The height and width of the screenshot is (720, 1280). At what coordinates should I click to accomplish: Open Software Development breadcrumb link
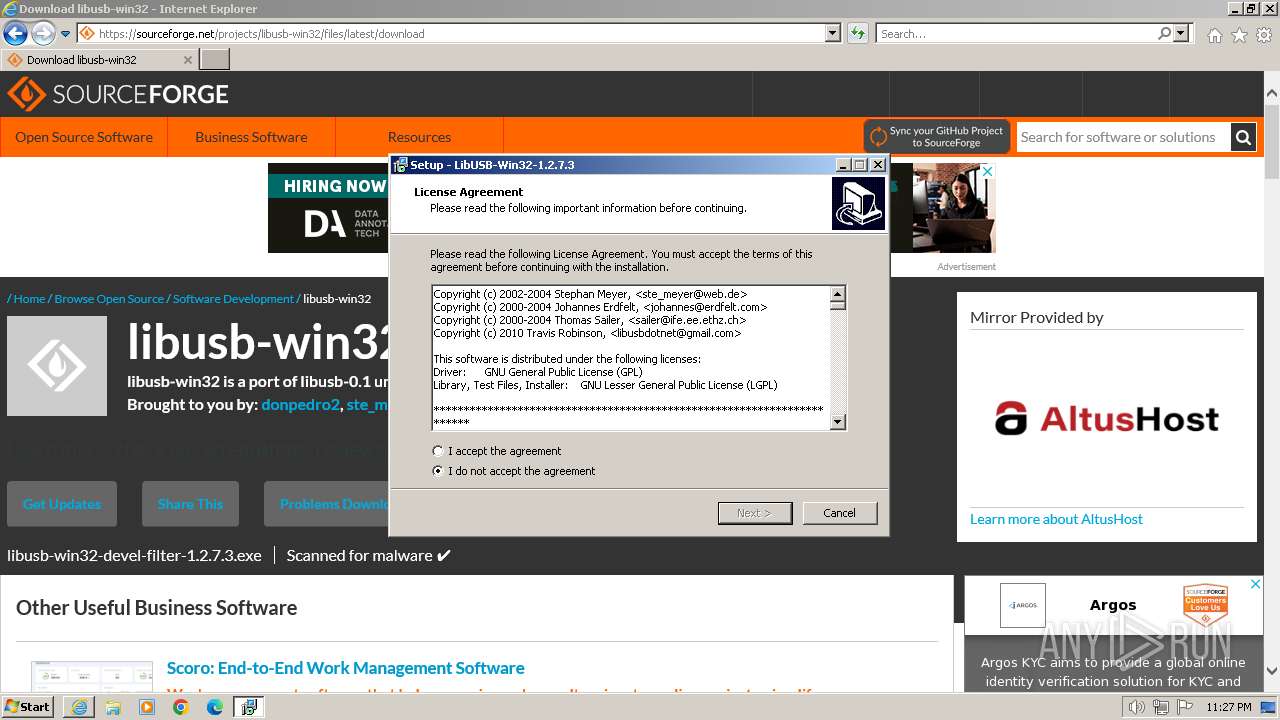pyautogui.click(x=233, y=299)
